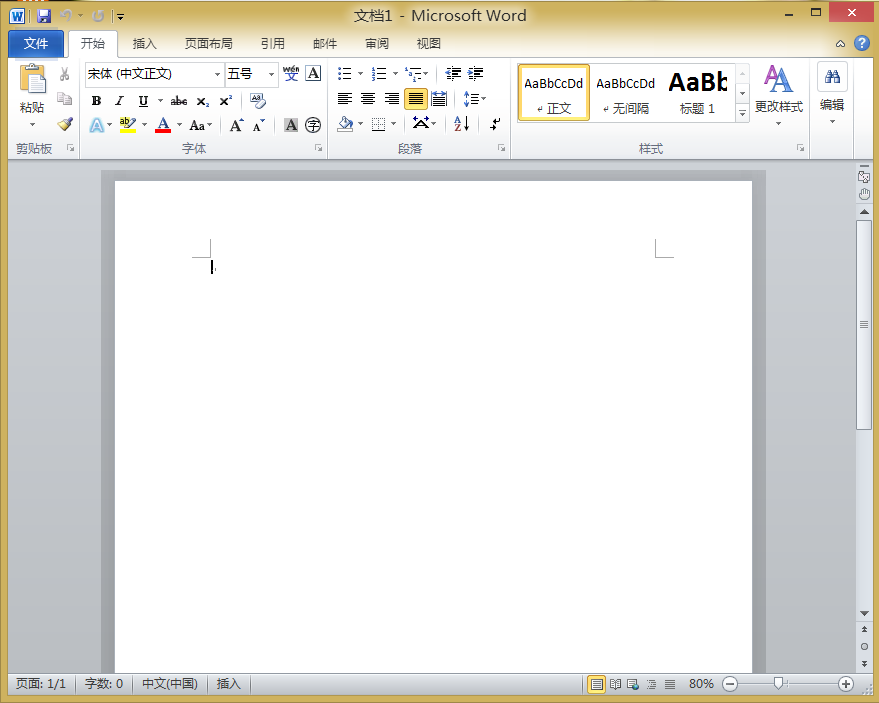Click the Undo arrow icon
Viewport: 879px width, 703px height.
point(66,16)
